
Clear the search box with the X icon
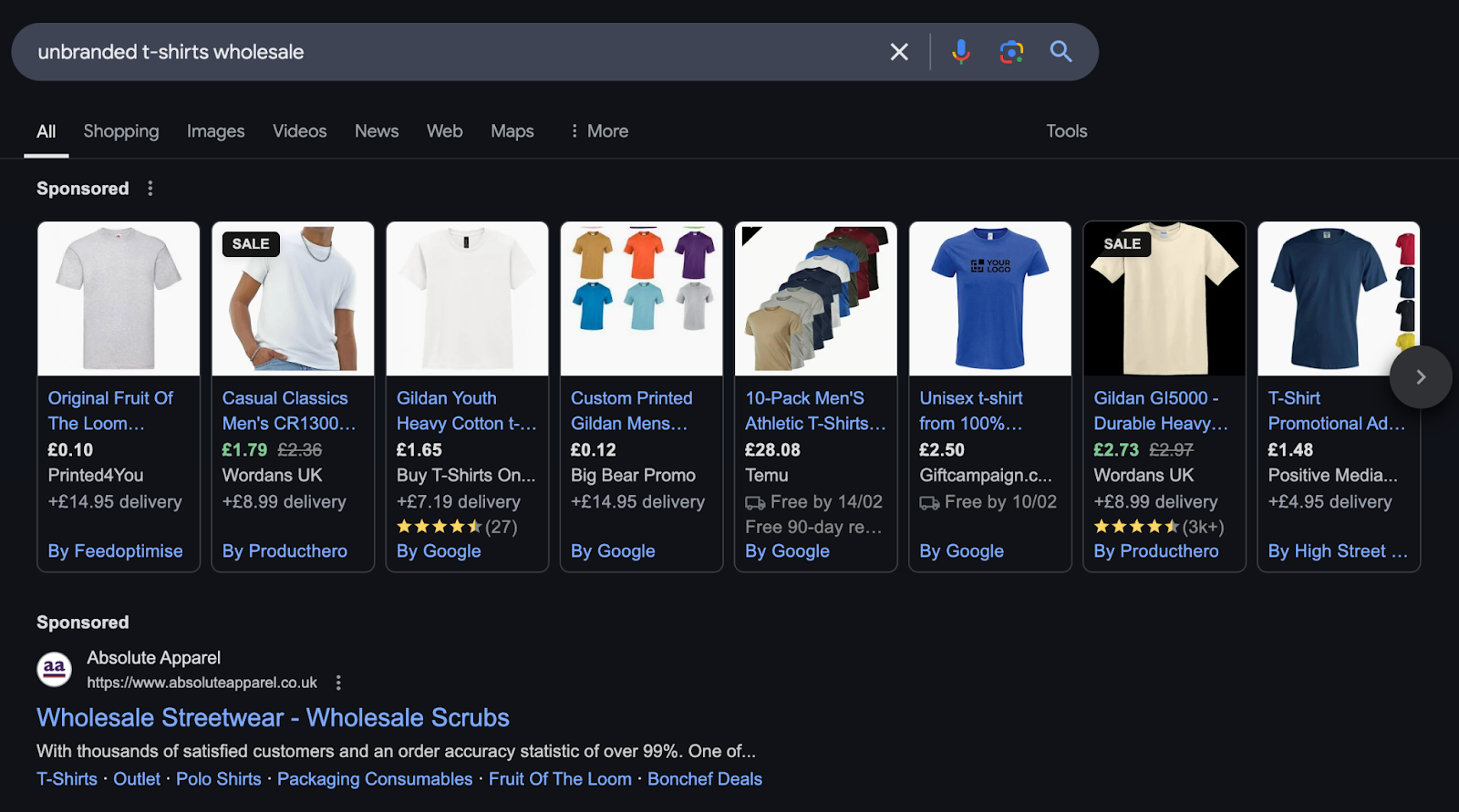899,52
